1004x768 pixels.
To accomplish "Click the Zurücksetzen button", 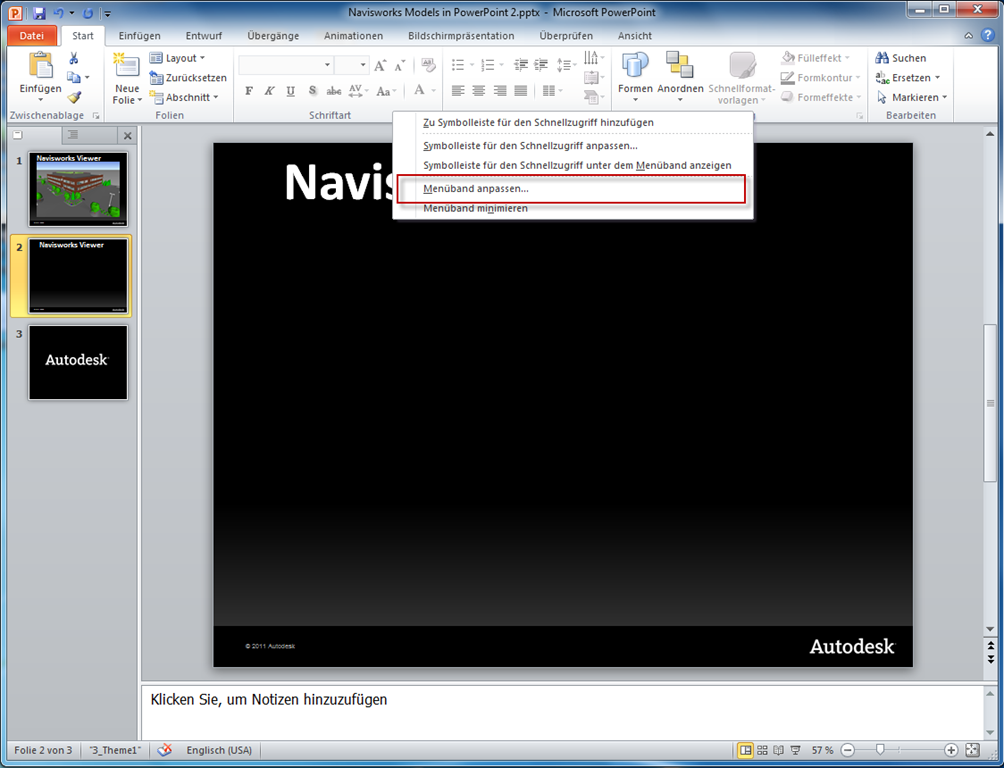I will click(189, 77).
